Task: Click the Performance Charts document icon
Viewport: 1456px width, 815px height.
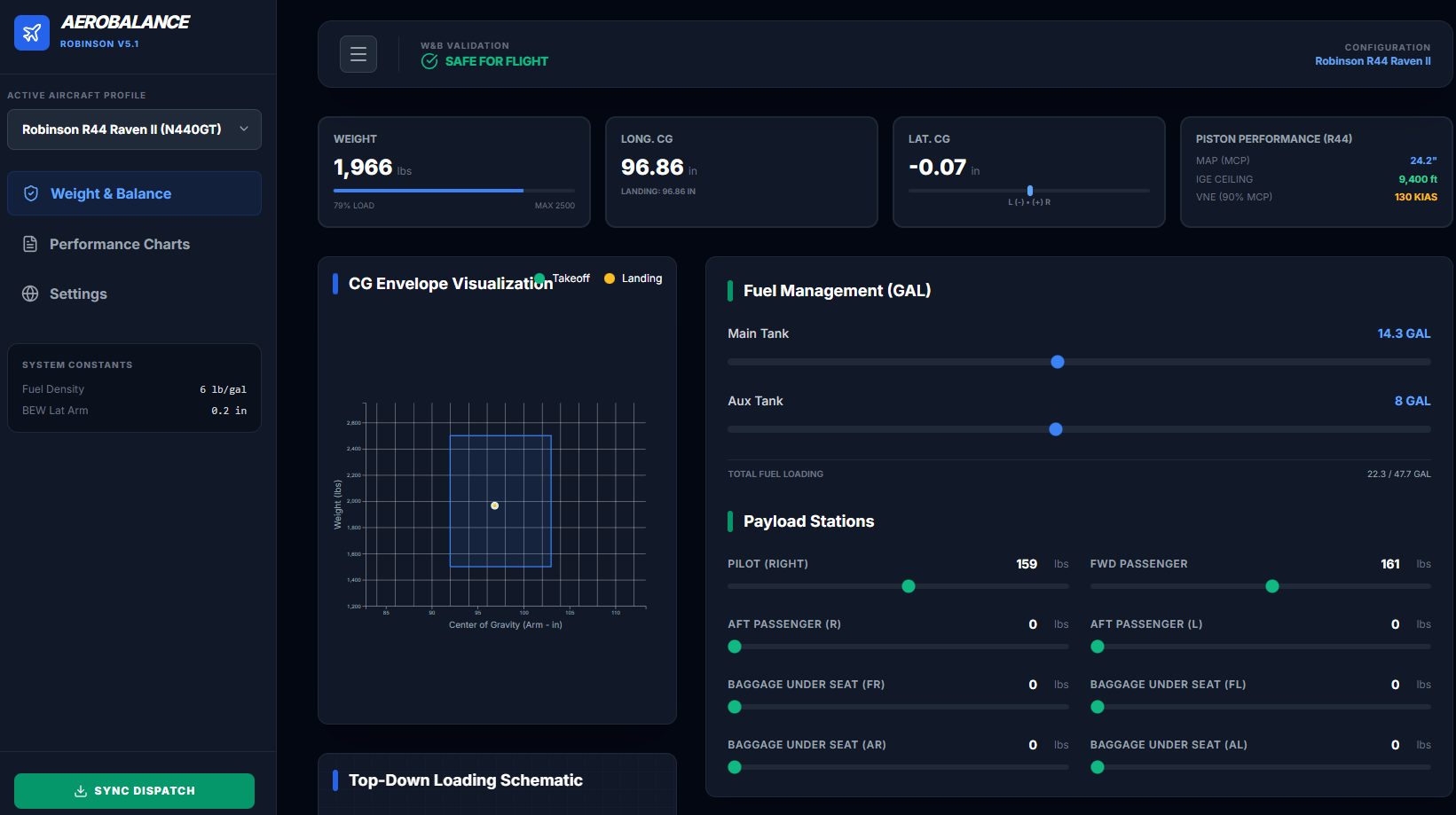Action: 30,244
